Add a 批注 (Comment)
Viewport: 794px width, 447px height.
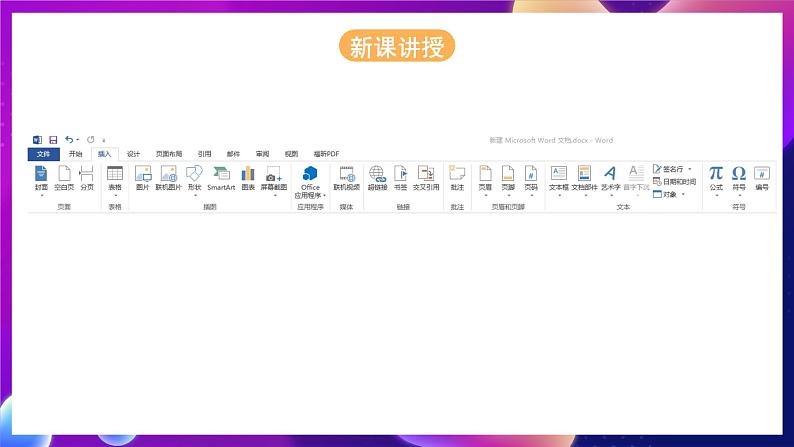pos(457,178)
